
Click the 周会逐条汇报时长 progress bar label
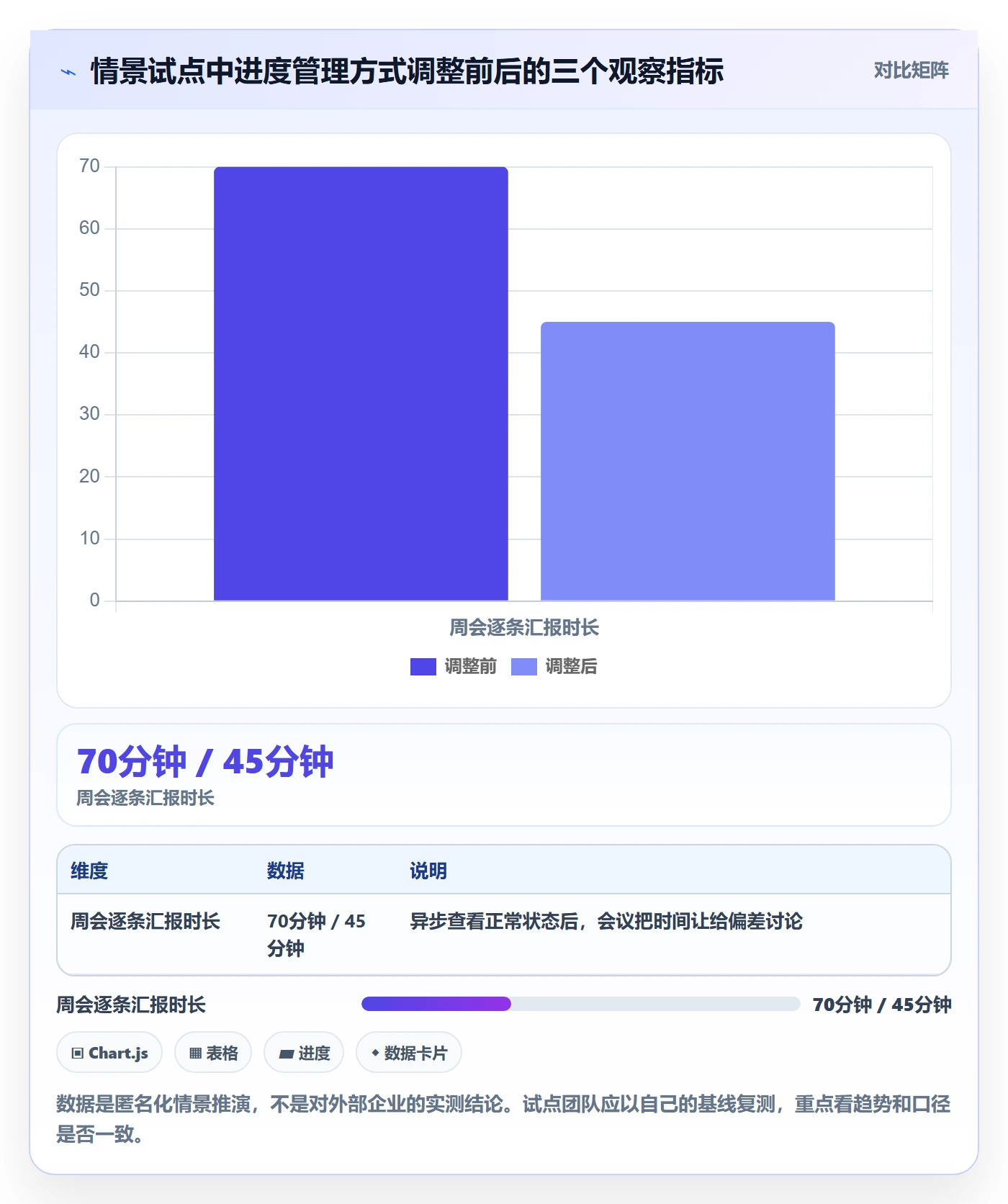tap(131, 1005)
